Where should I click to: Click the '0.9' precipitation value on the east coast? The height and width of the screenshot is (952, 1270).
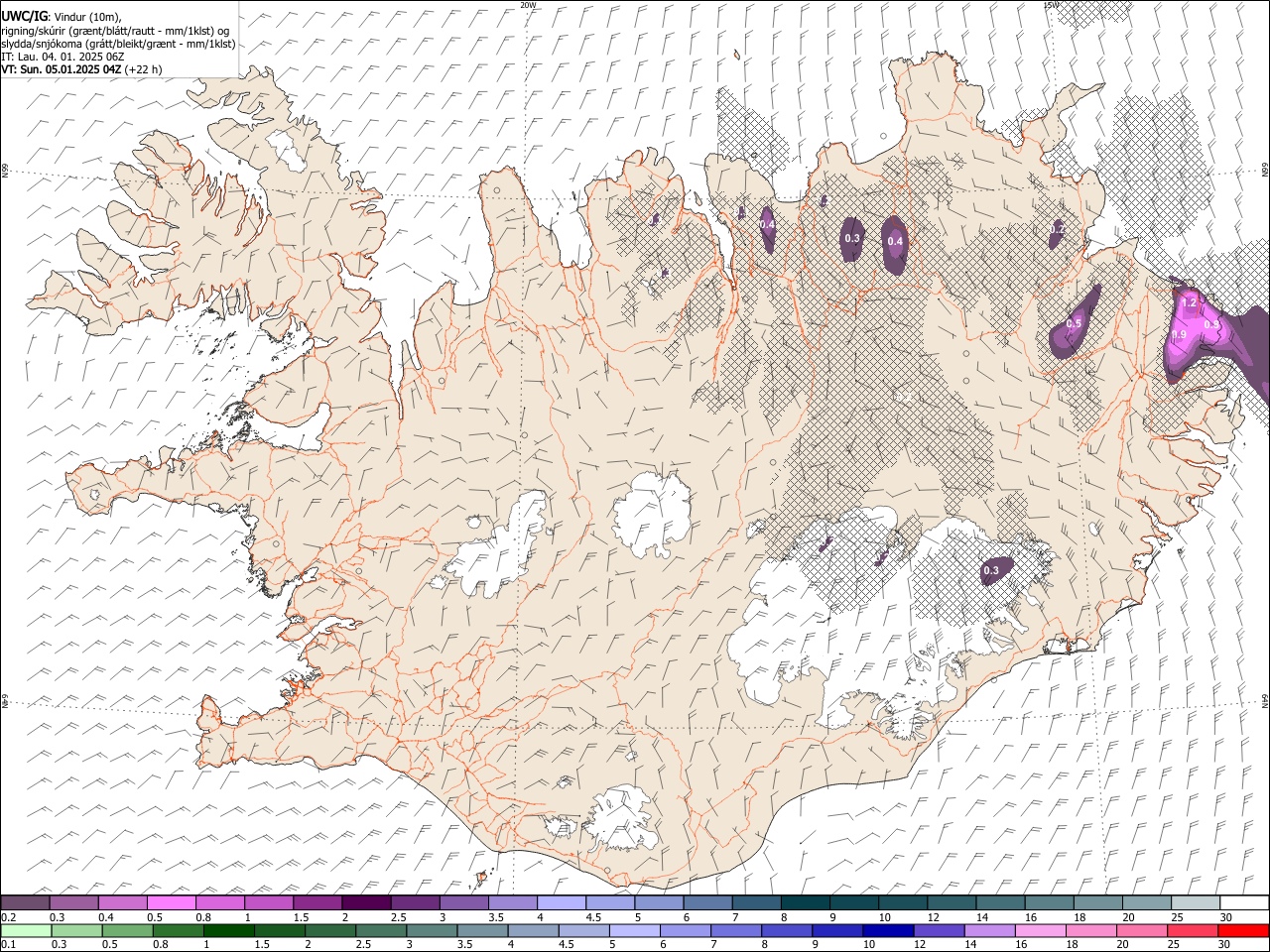tap(1179, 335)
